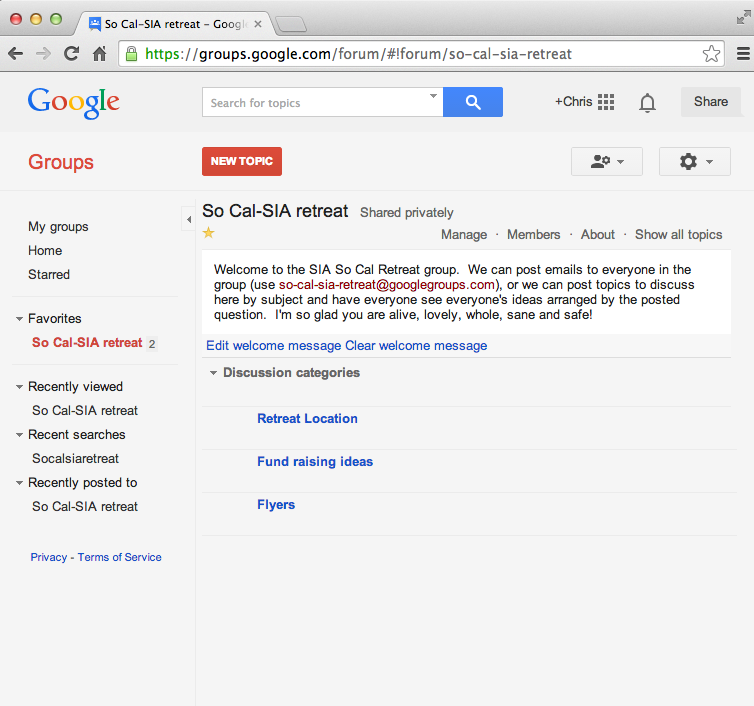Click the Manage link
Screen dimensions: 754x706
click(464, 235)
